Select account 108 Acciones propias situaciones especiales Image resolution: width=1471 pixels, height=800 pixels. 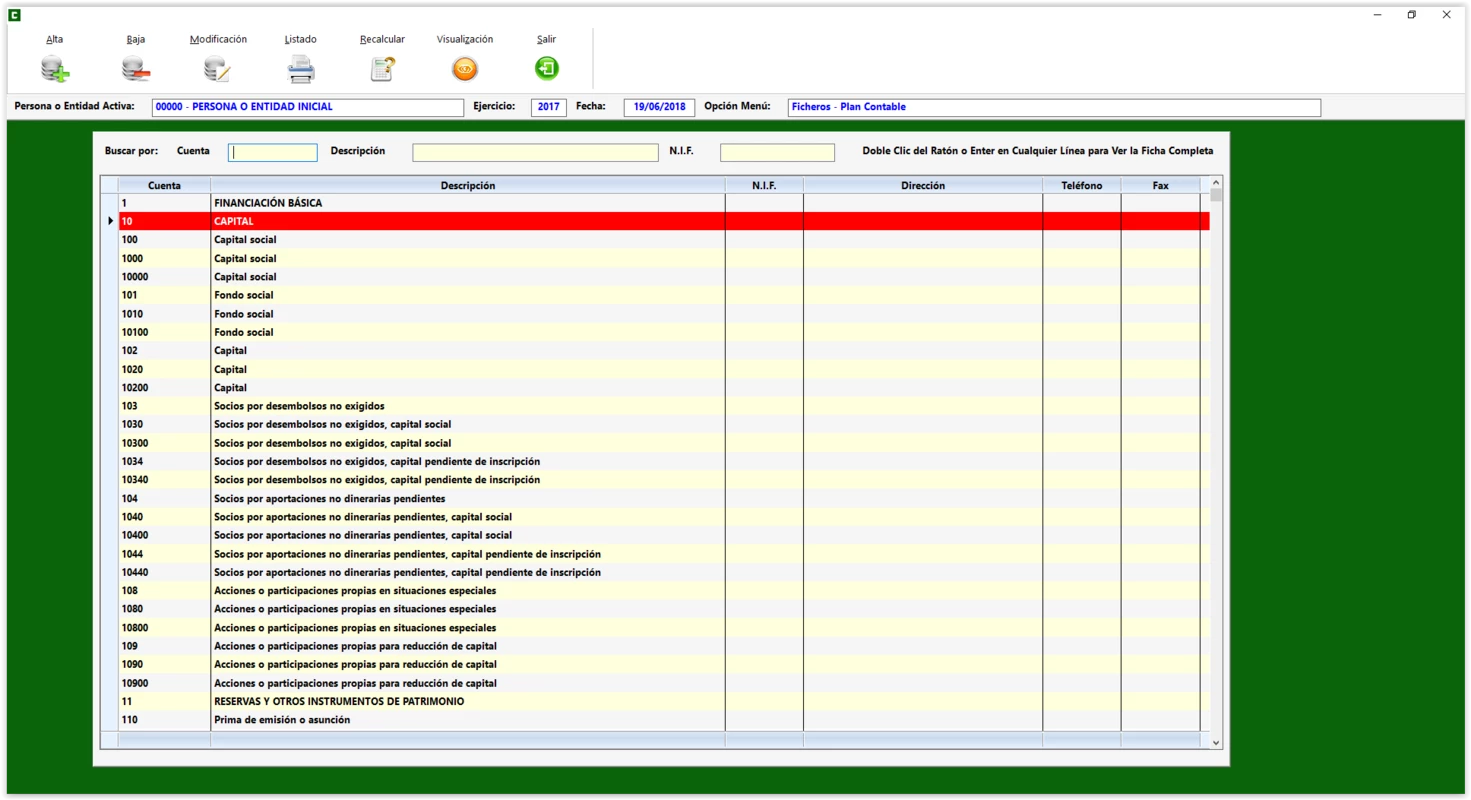pos(663,591)
